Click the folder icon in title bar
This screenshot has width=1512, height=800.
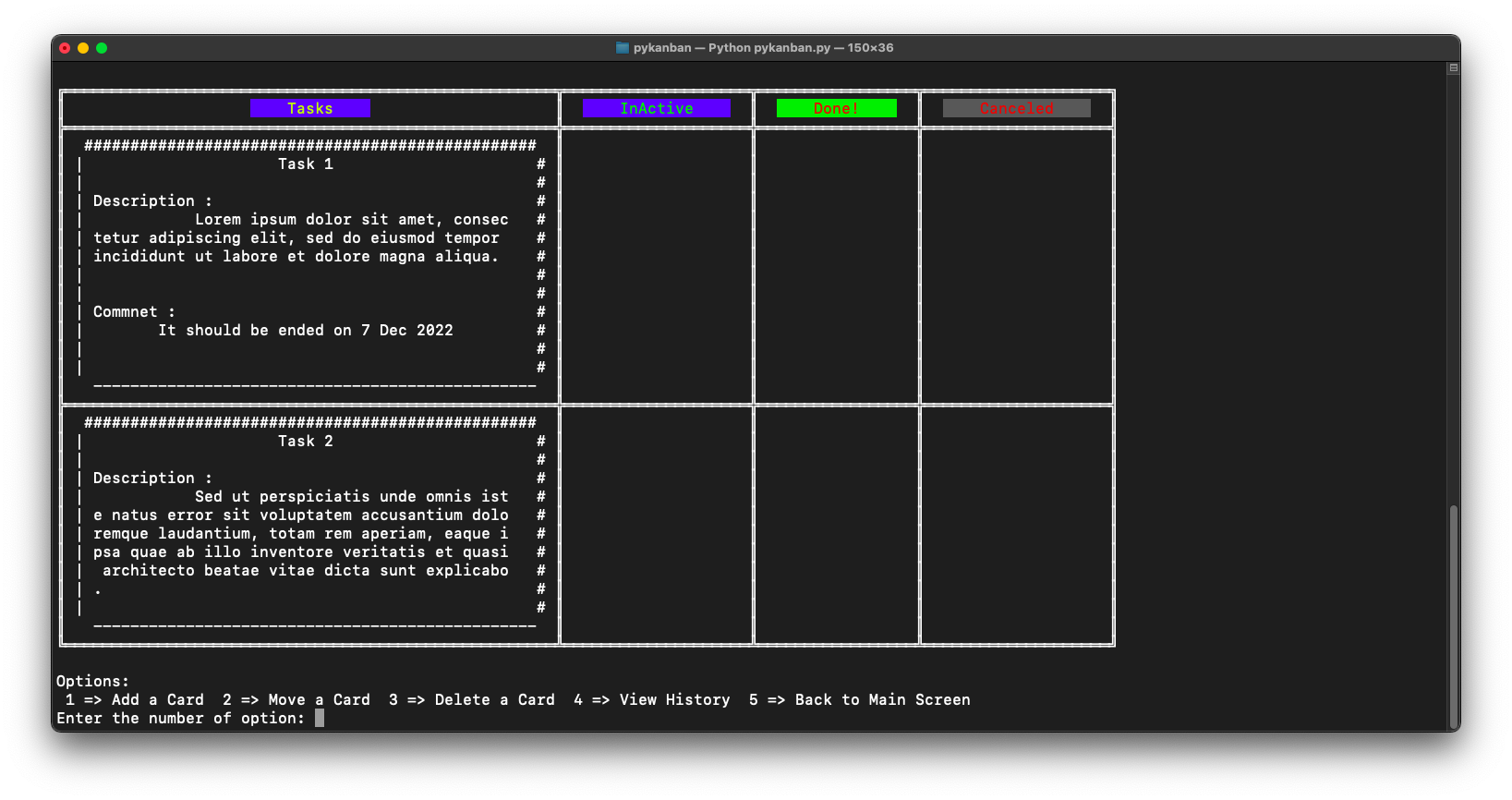pos(623,48)
